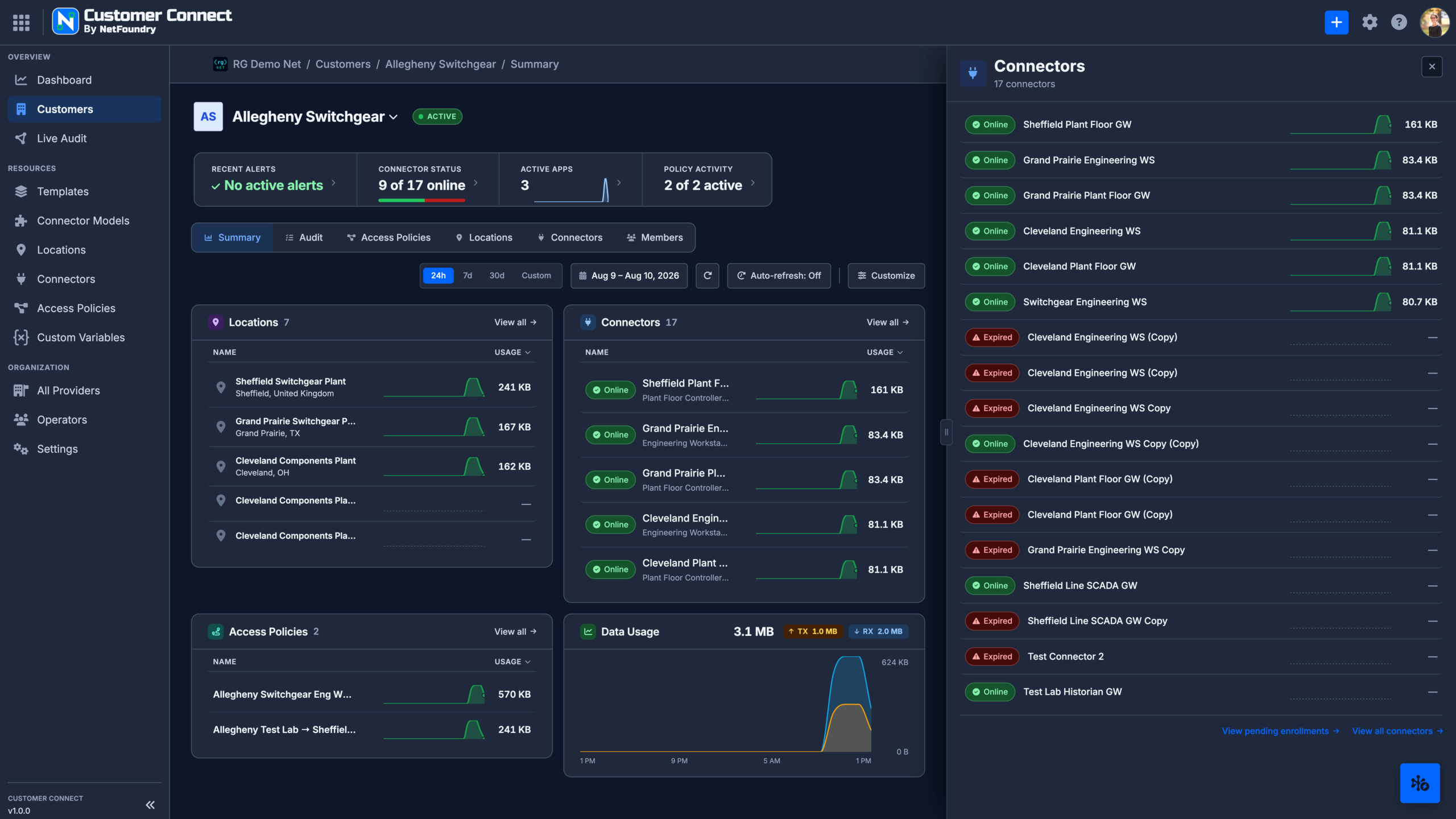The height and width of the screenshot is (819, 1456).
Task: Open Templates in sidebar
Action: [x=85, y=192]
